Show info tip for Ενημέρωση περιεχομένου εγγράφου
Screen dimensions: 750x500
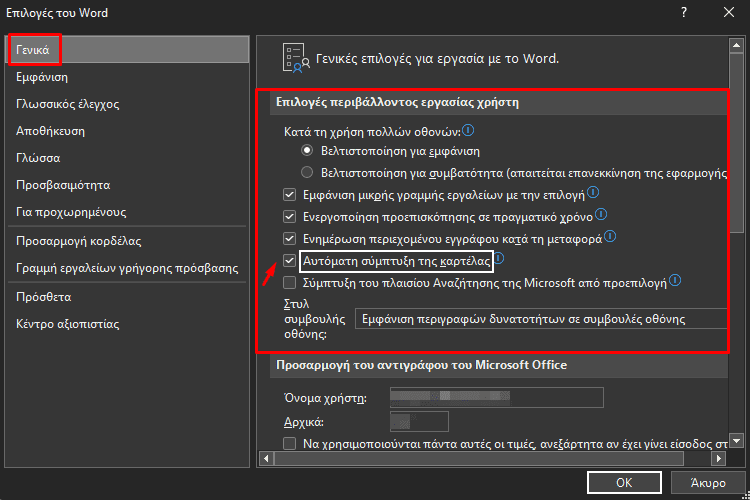[x=610, y=236]
